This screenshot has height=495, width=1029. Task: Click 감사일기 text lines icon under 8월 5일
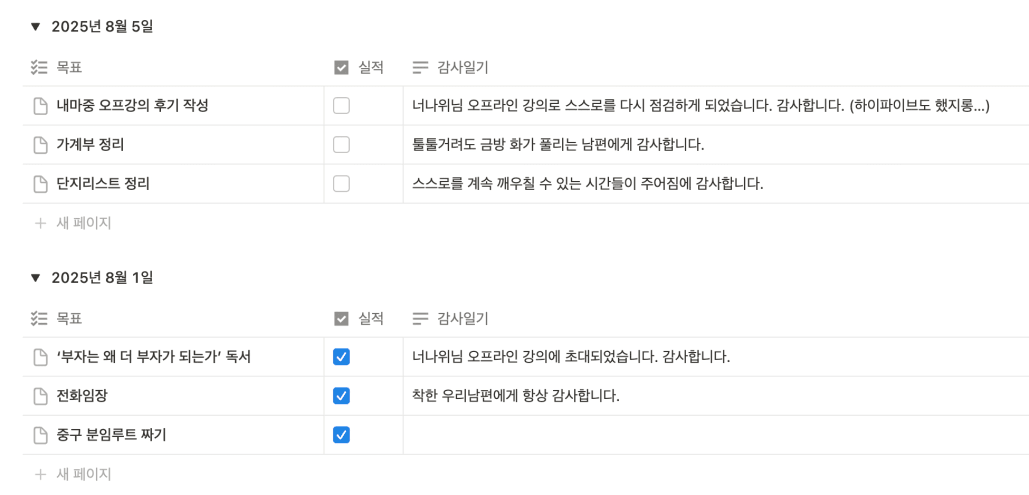[420, 67]
